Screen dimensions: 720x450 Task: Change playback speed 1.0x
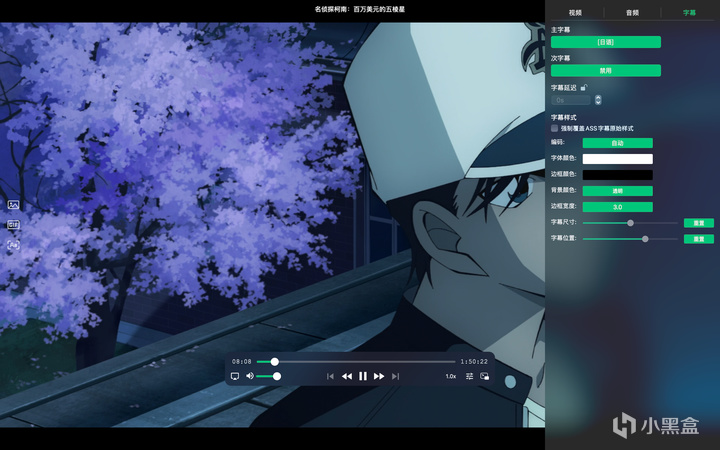pos(451,377)
